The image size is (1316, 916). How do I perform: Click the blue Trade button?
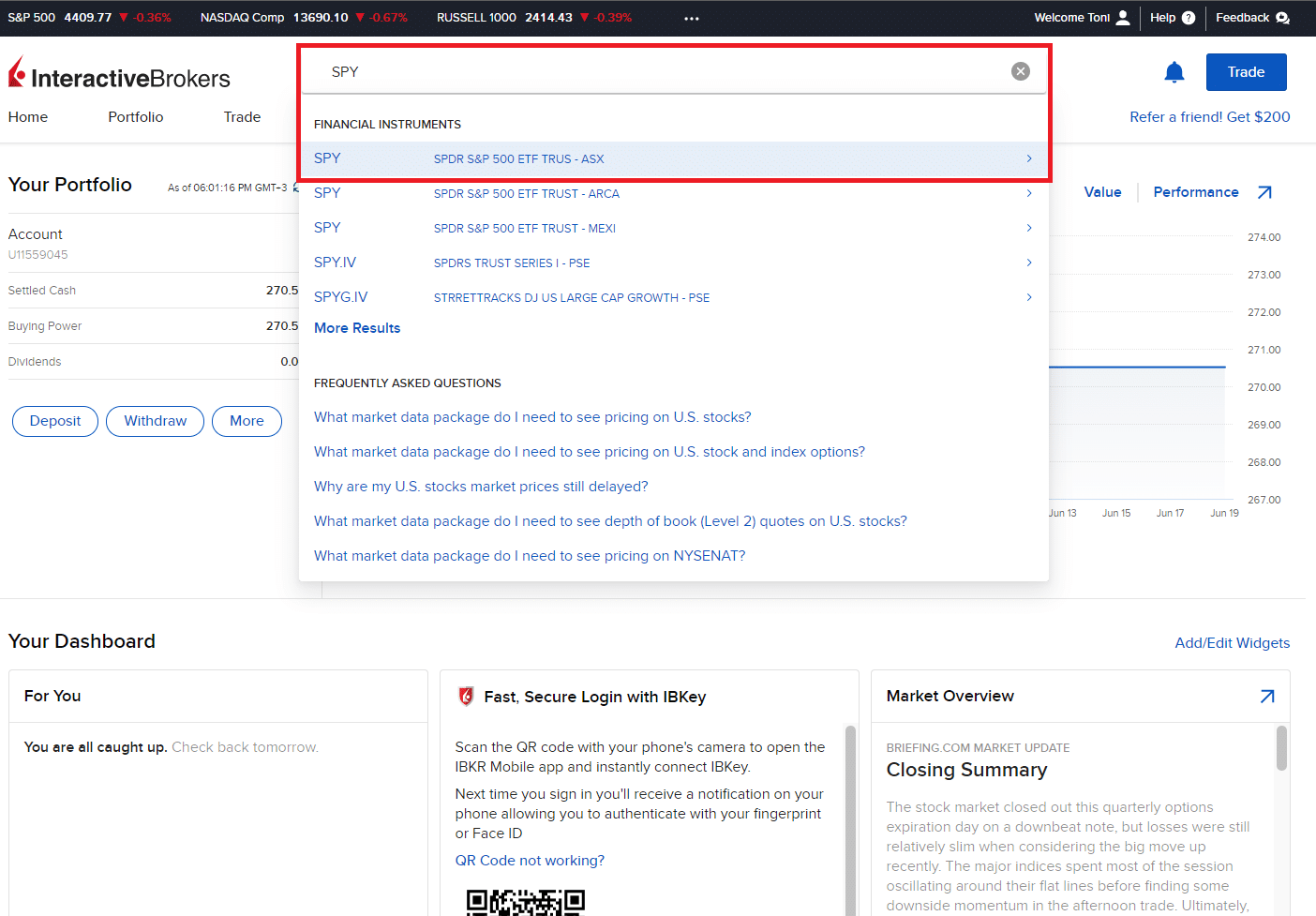tap(1246, 72)
